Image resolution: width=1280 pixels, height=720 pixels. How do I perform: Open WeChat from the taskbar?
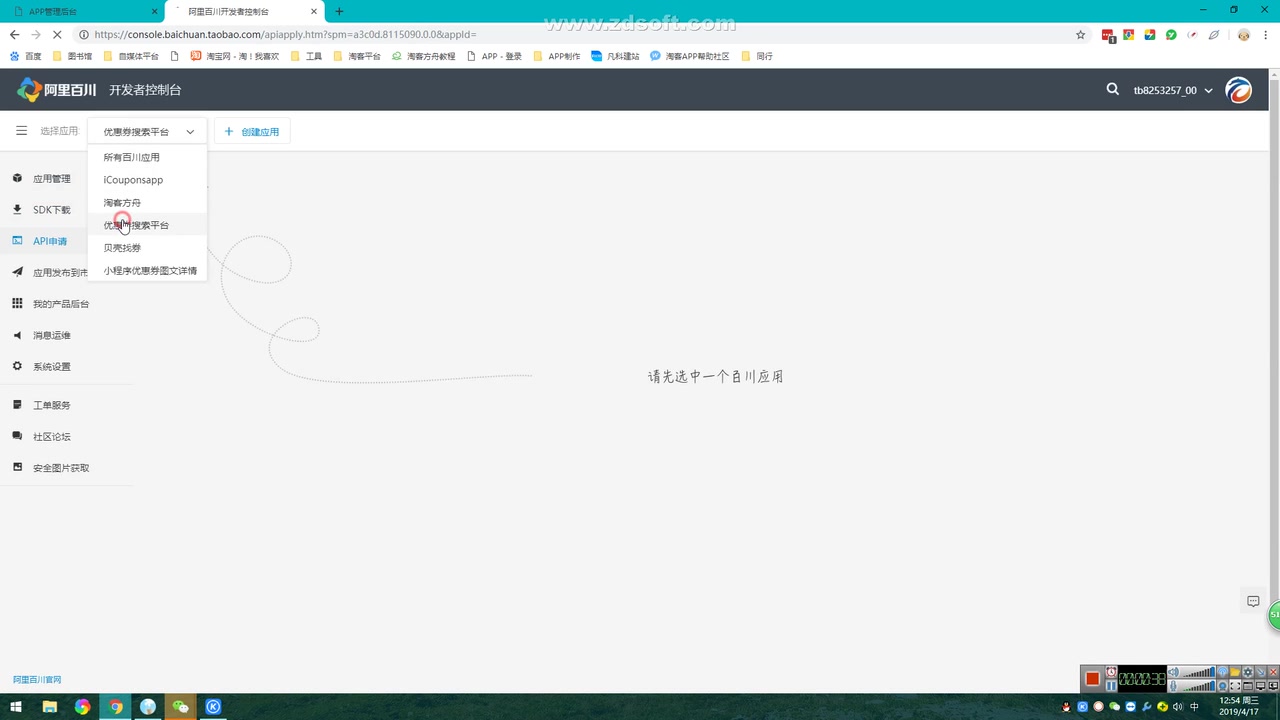pyautogui.click(x=181, y=706)
